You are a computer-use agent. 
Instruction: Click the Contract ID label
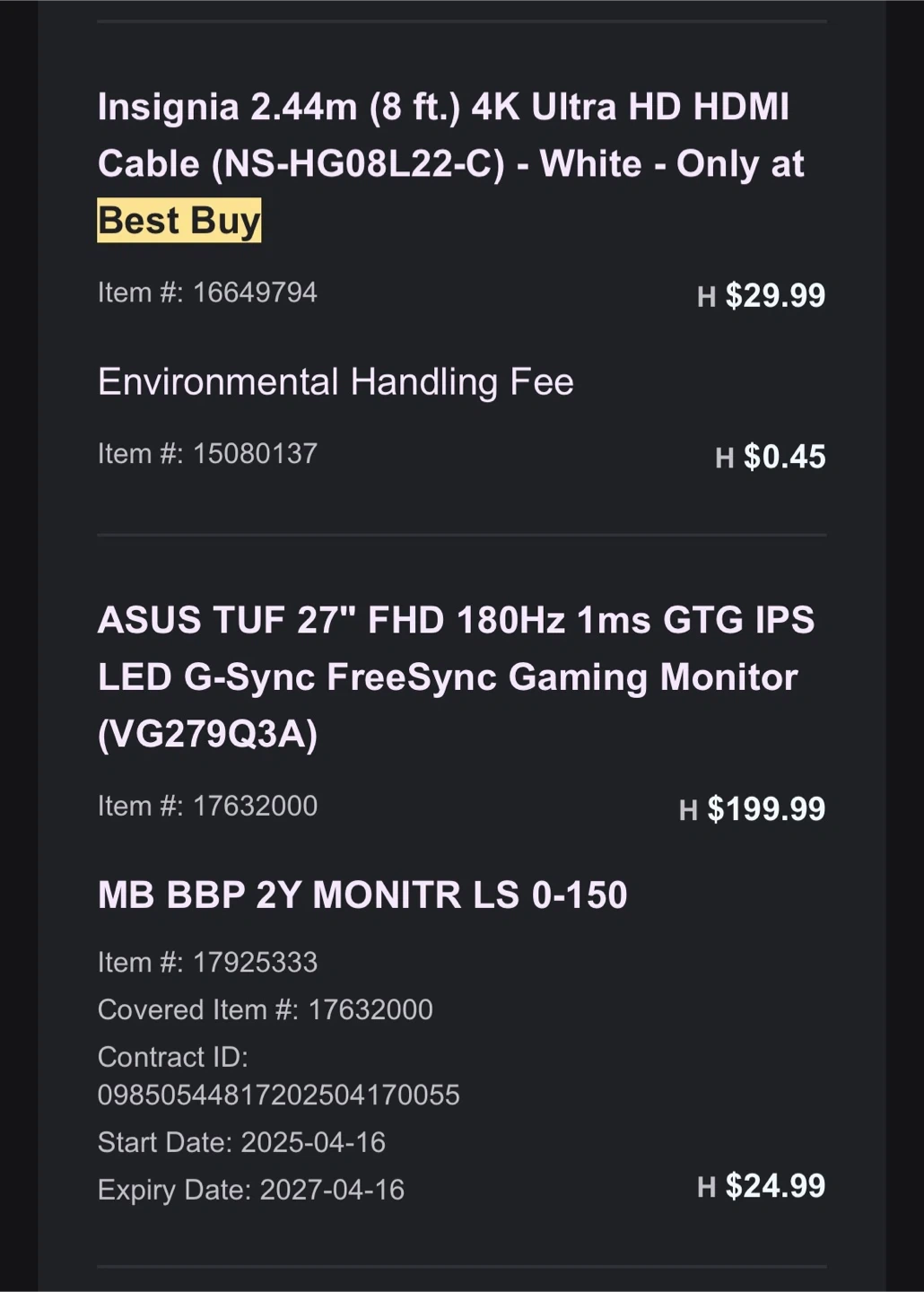(172, 1057)
